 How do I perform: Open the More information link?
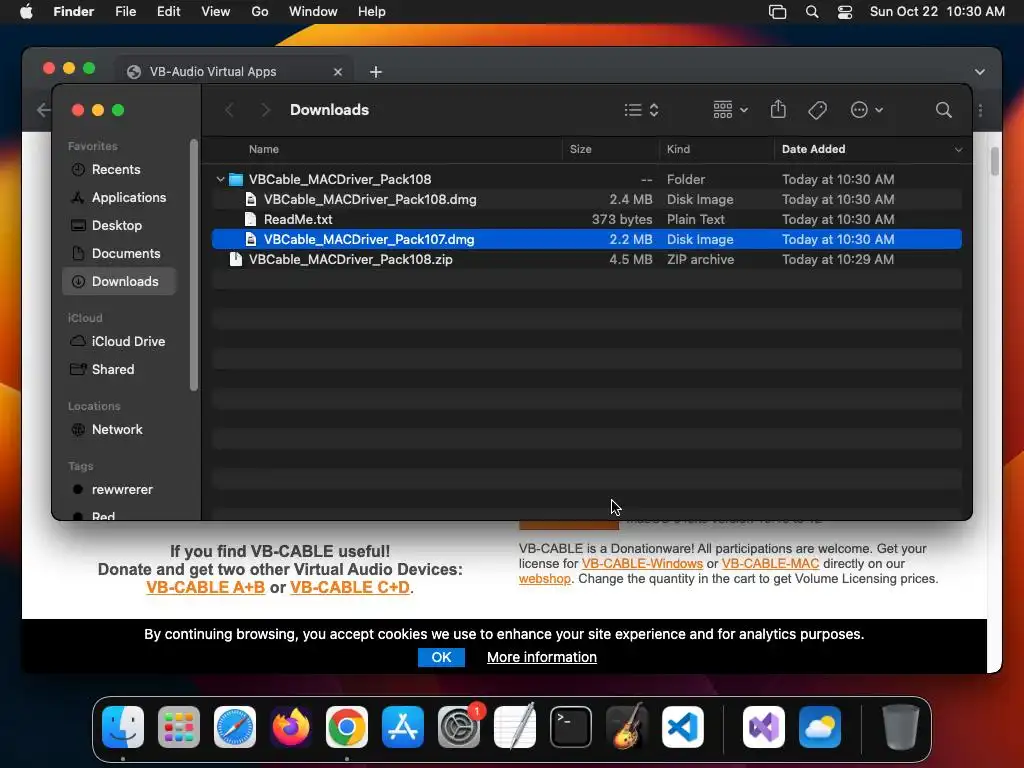541,657
